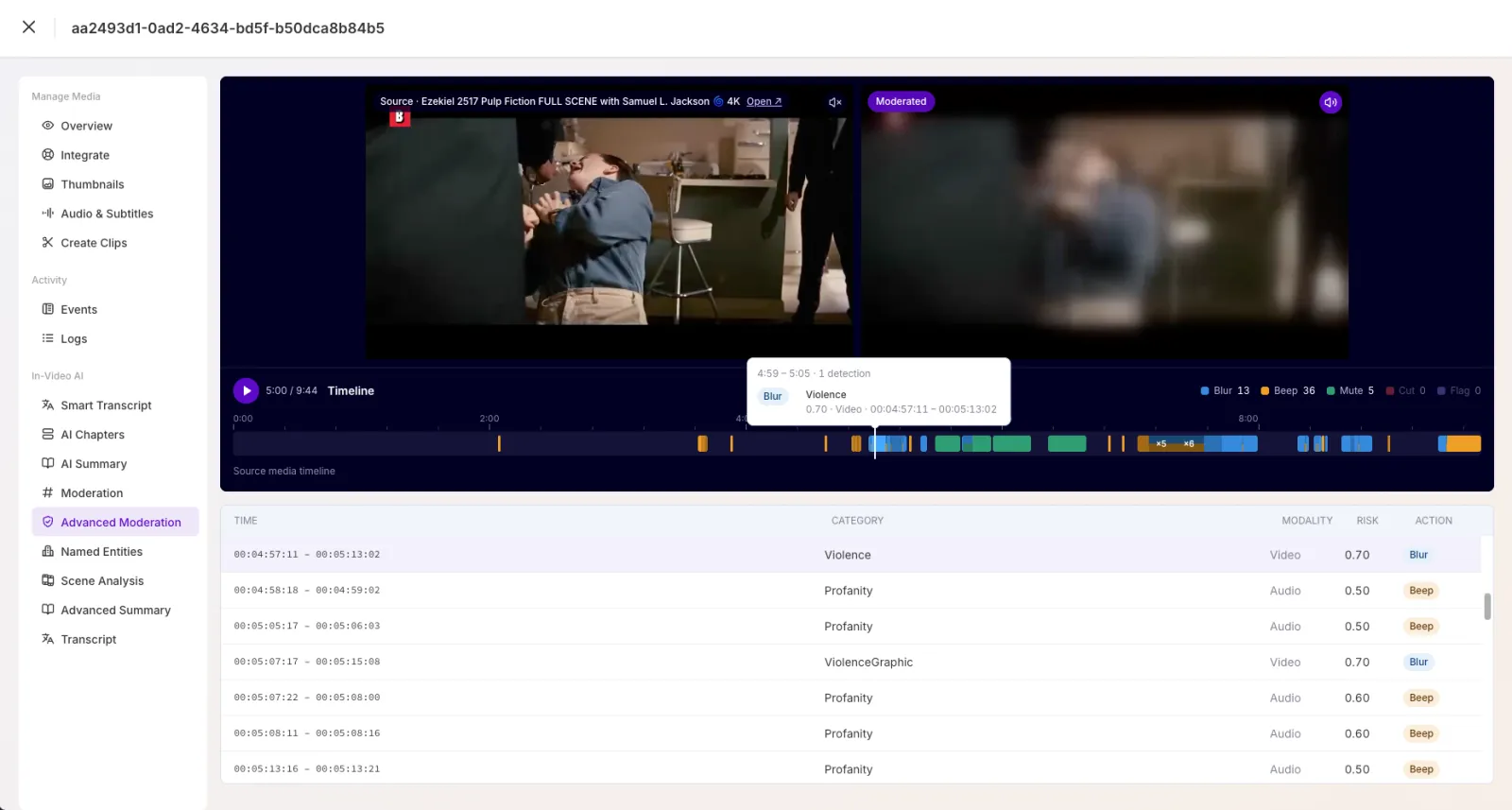Click the MODALITY column header

1307,521
